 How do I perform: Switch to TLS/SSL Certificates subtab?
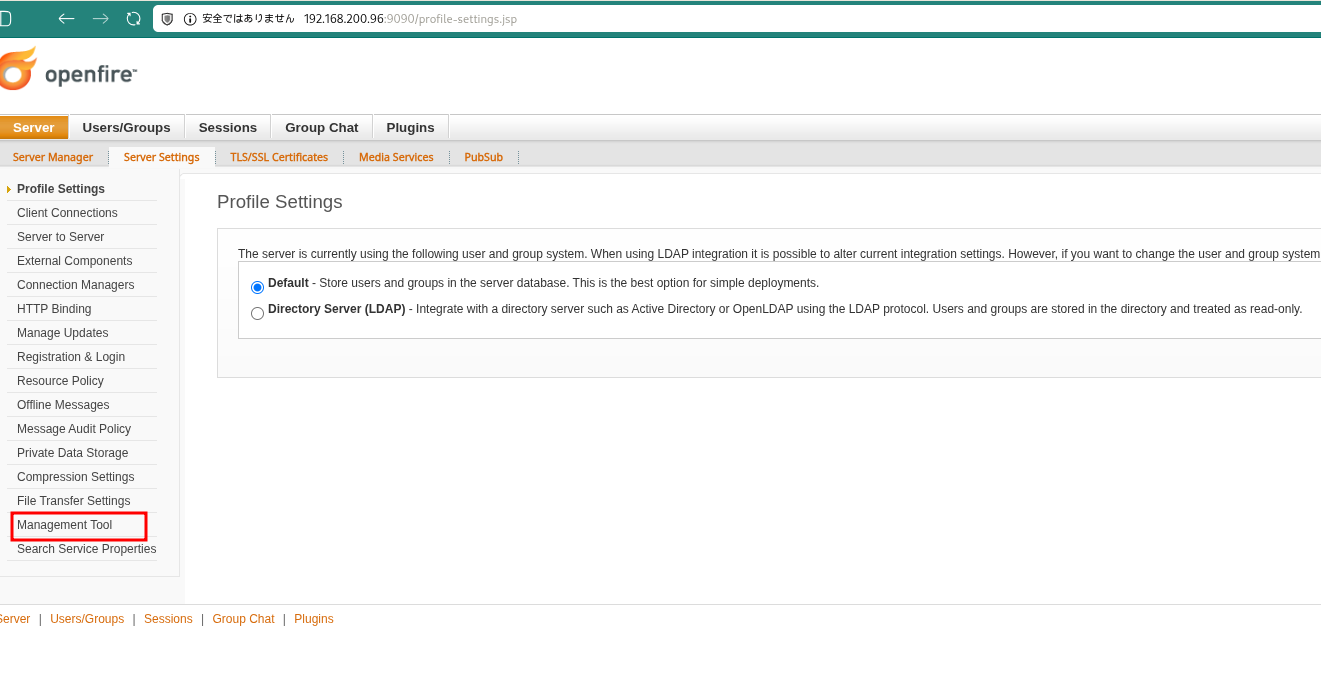[279, 157]
